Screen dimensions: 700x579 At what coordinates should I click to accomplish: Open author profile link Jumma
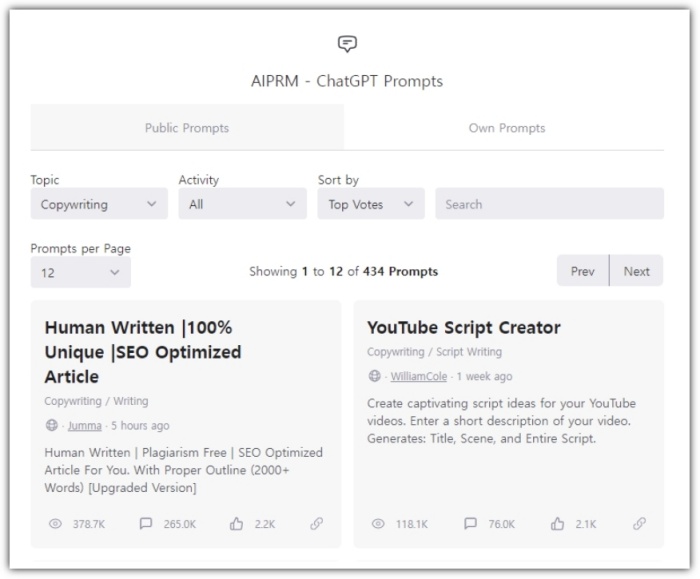tap(84, 425)
